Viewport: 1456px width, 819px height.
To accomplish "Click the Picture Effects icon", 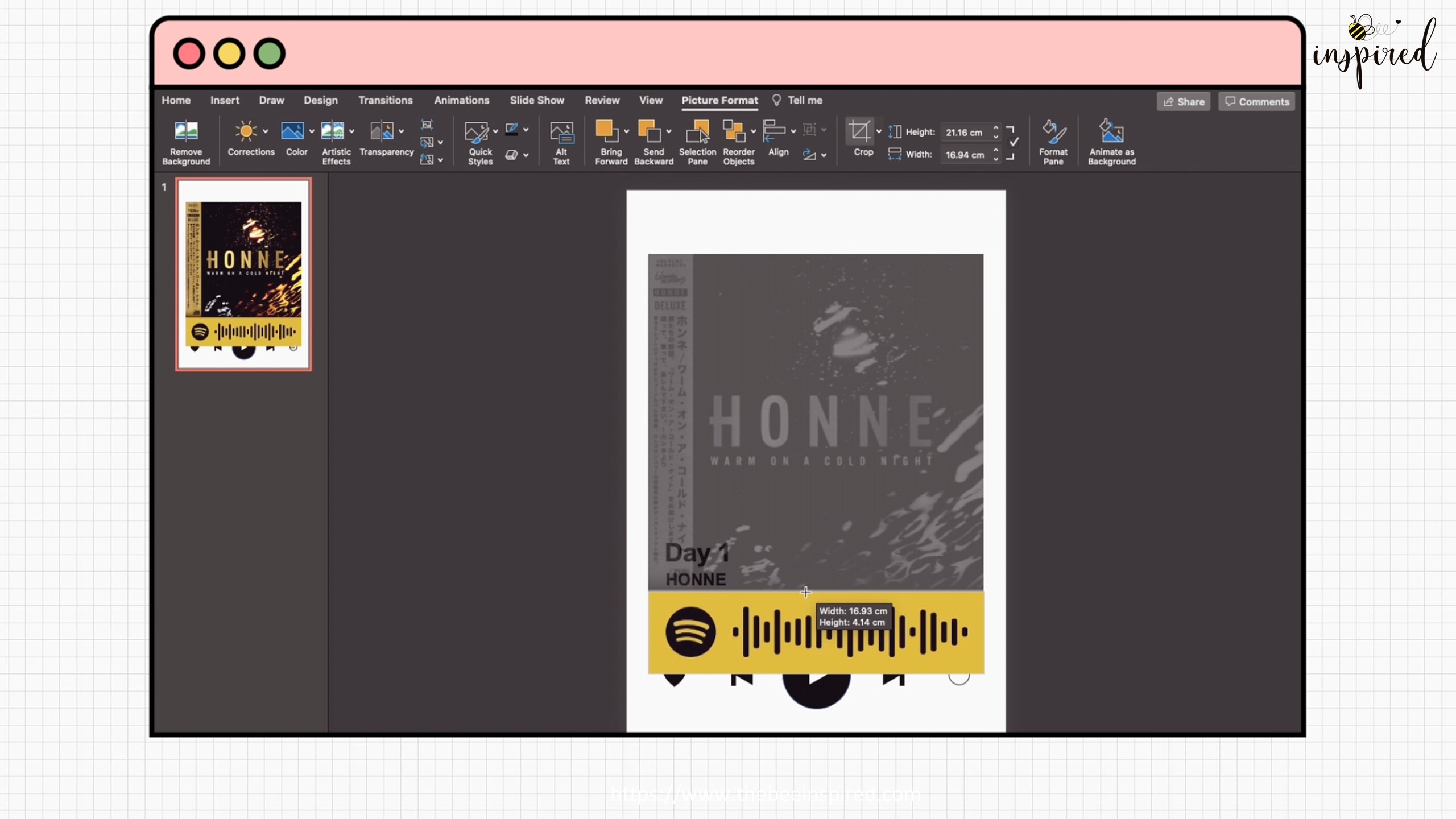I will coord(511,155).
